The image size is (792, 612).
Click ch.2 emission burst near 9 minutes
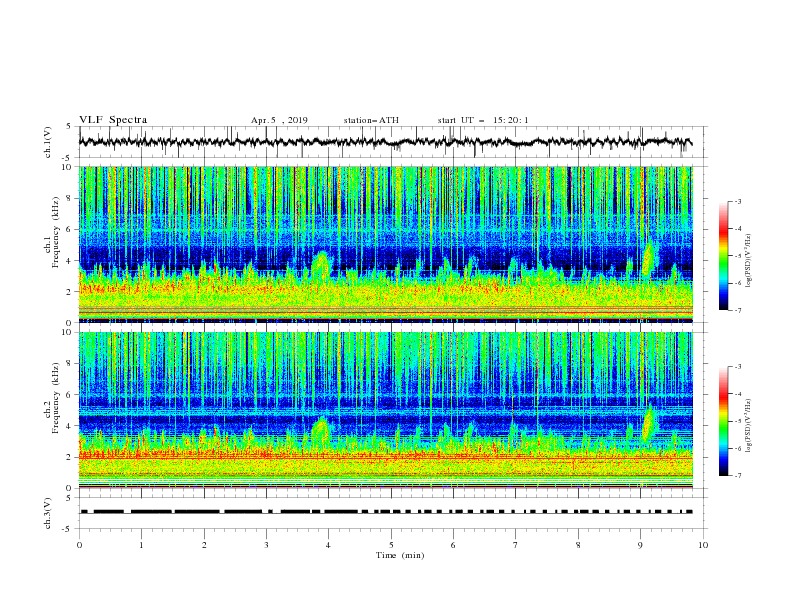click(x=648, y=425)
